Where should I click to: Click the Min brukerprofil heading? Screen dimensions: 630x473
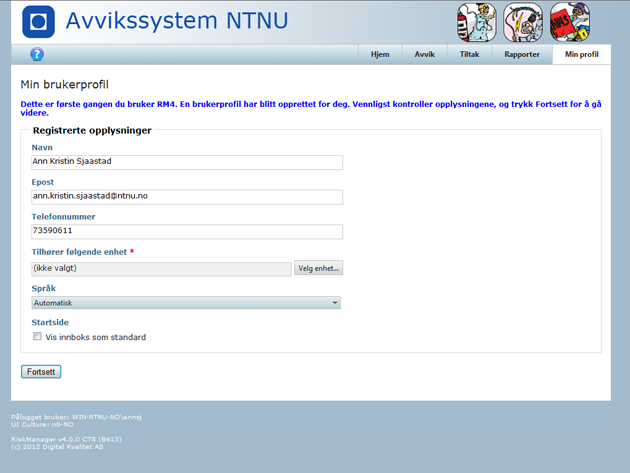[x=65, y=84]
